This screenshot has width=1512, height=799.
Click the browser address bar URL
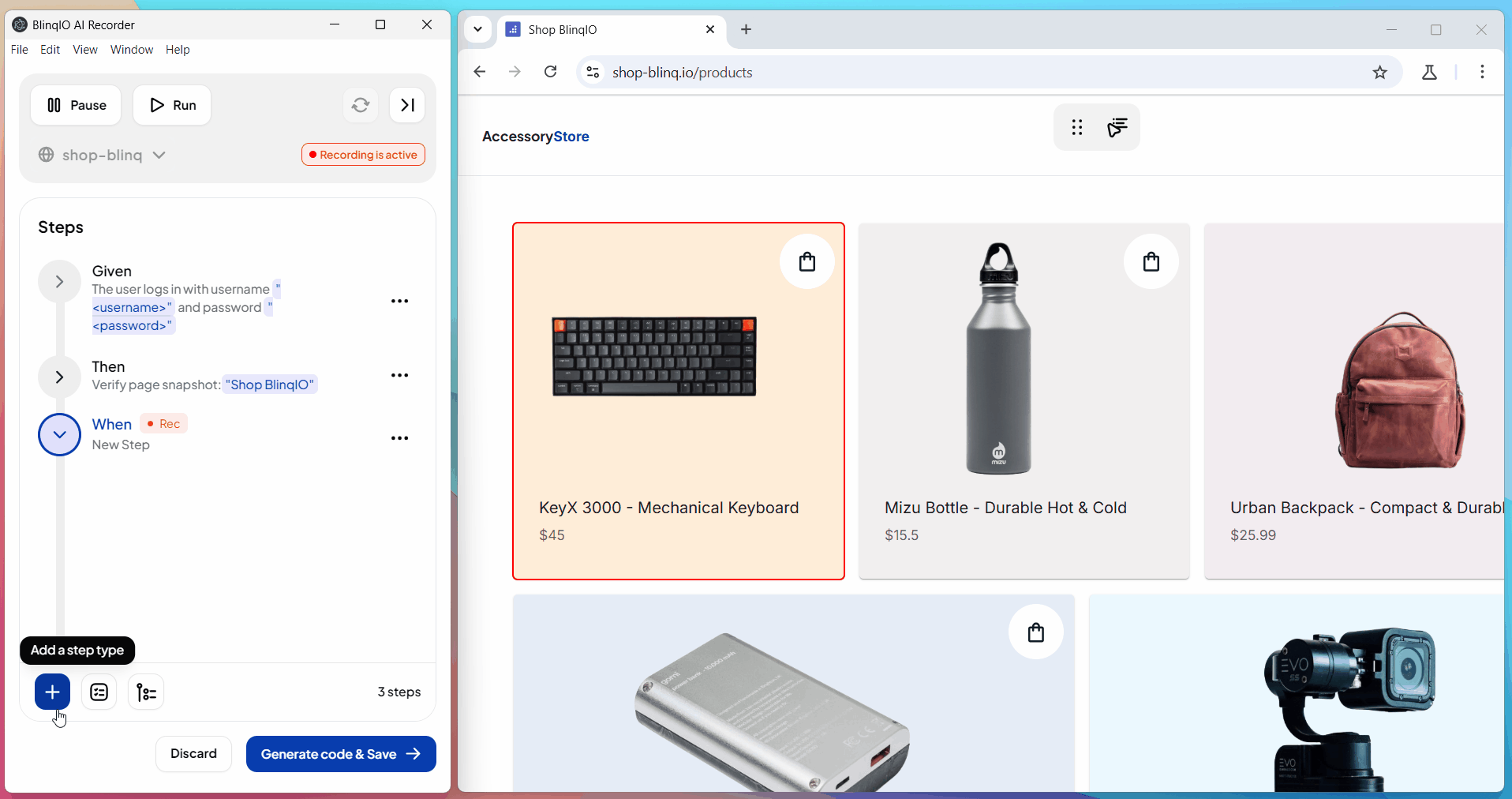682,73
